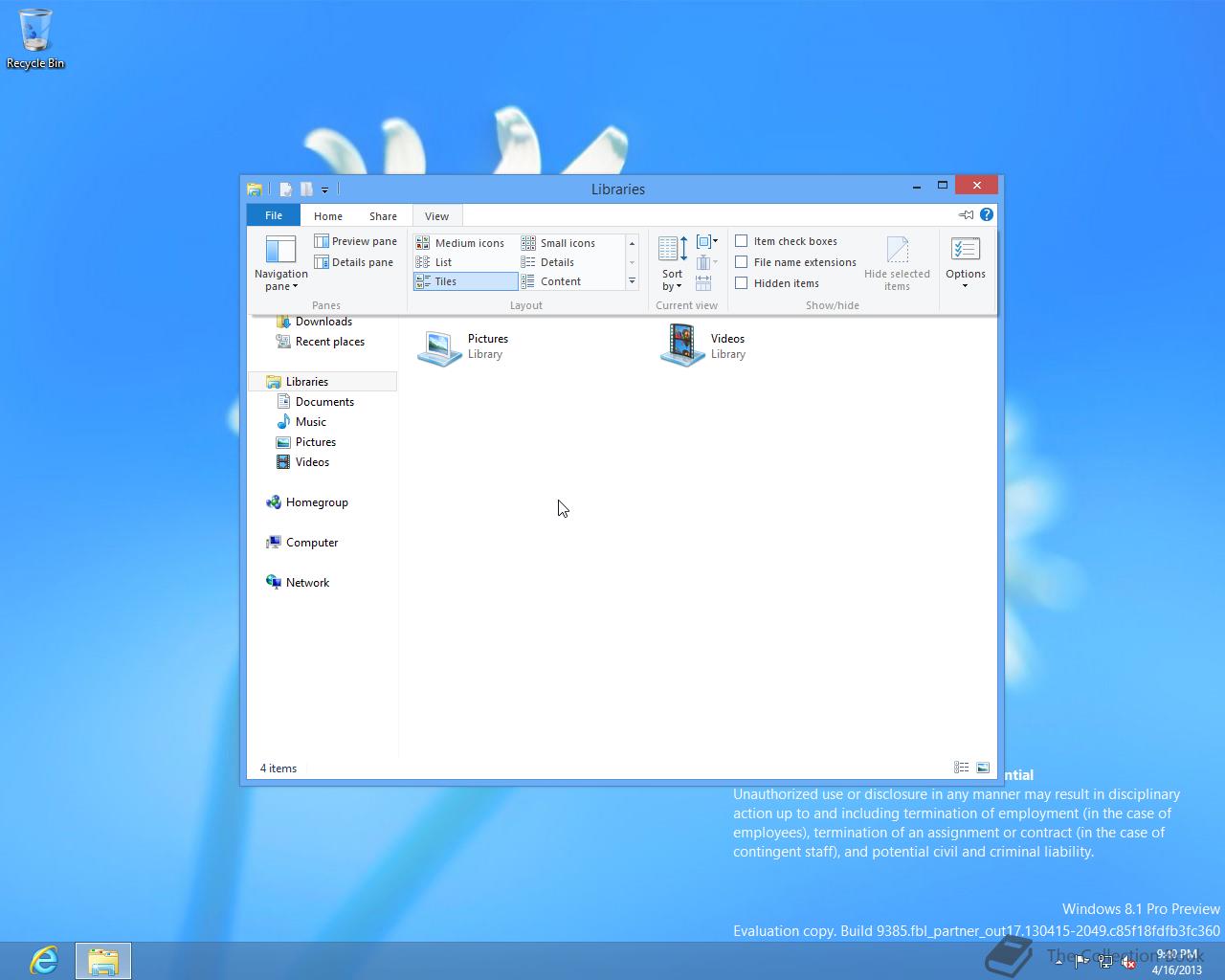This screenshot has height=980, width=1225.
Task: Click the Explorer window icon in the title bar
Action: click(255, 189)
